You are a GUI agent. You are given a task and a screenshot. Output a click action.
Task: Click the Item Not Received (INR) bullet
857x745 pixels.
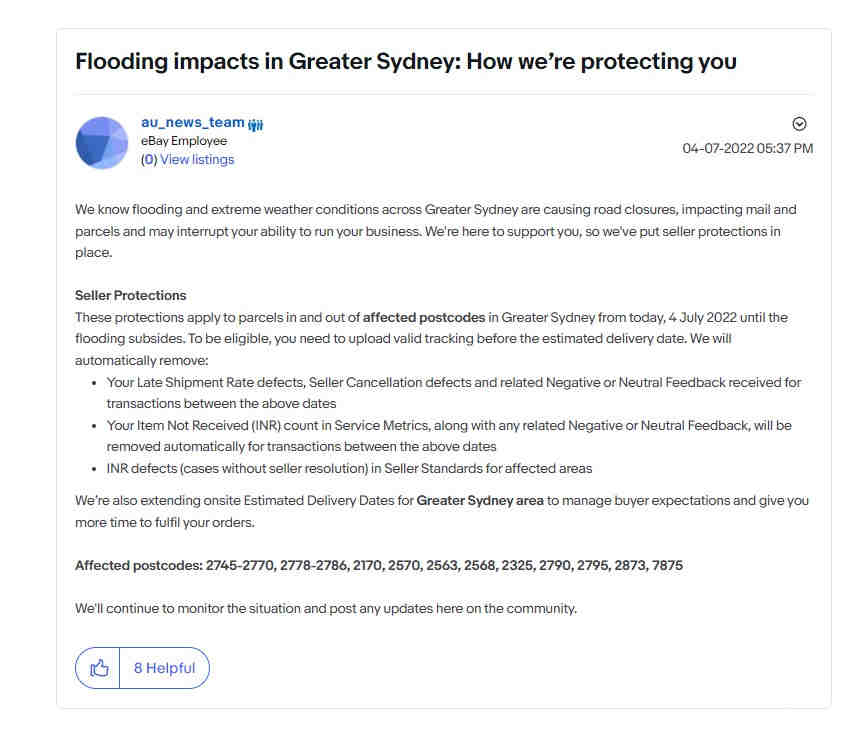pos(449,436)
